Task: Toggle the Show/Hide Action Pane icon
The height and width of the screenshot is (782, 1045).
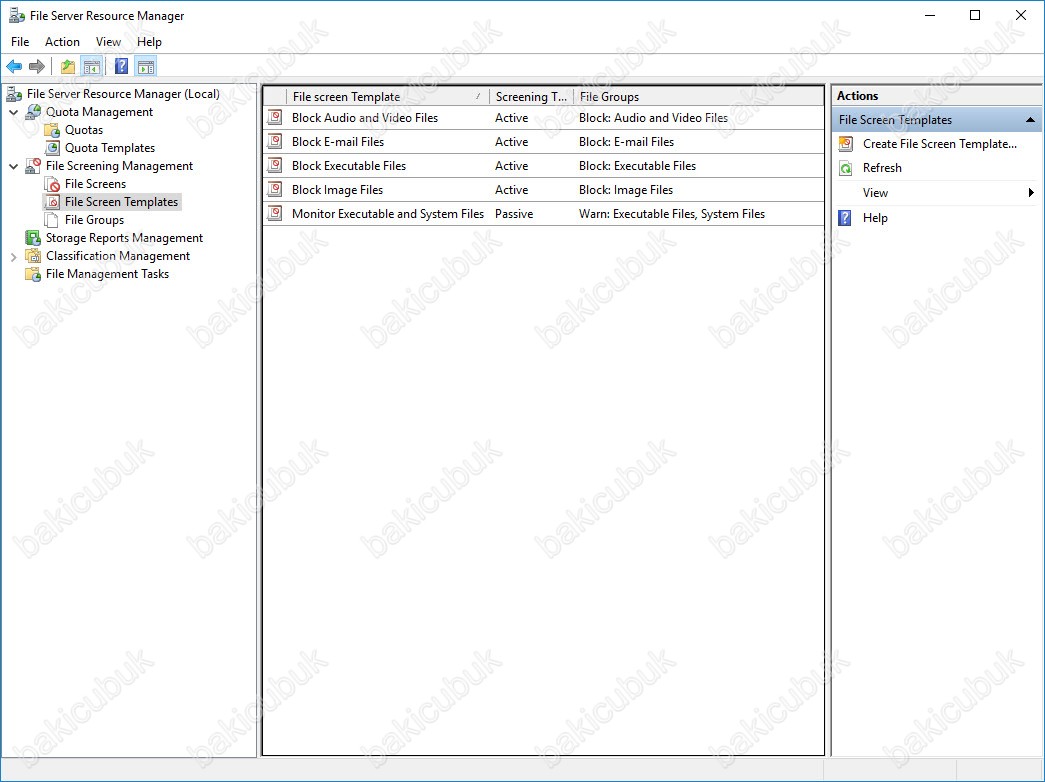Action: (x=145, y=66)
